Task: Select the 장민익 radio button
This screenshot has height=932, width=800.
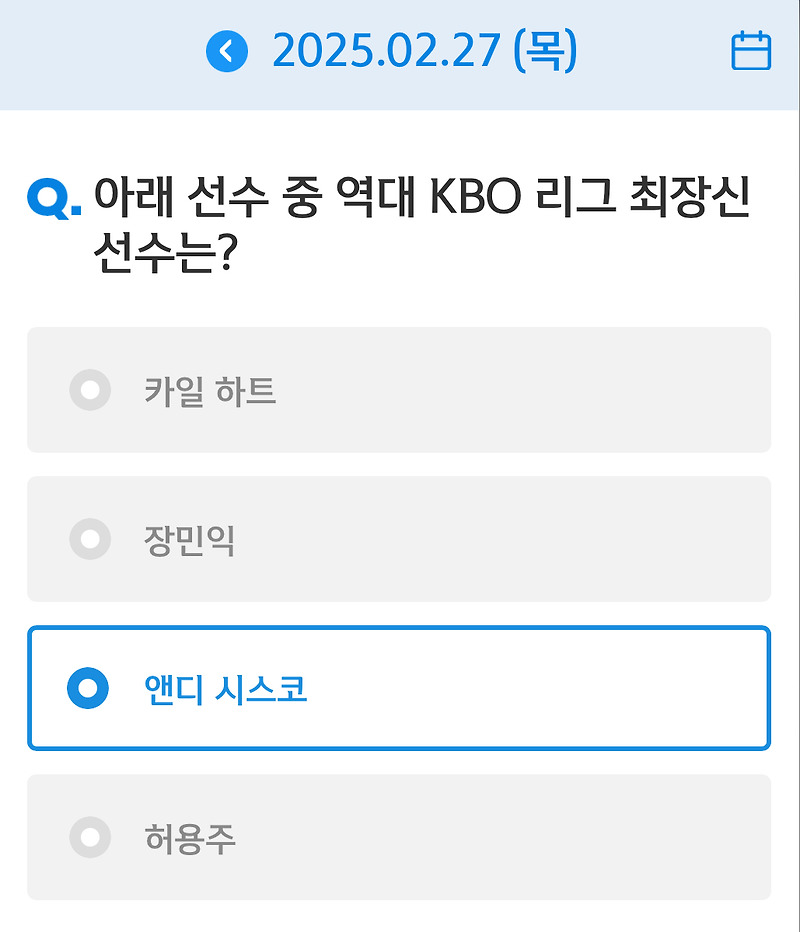Action: click(90, 539)
